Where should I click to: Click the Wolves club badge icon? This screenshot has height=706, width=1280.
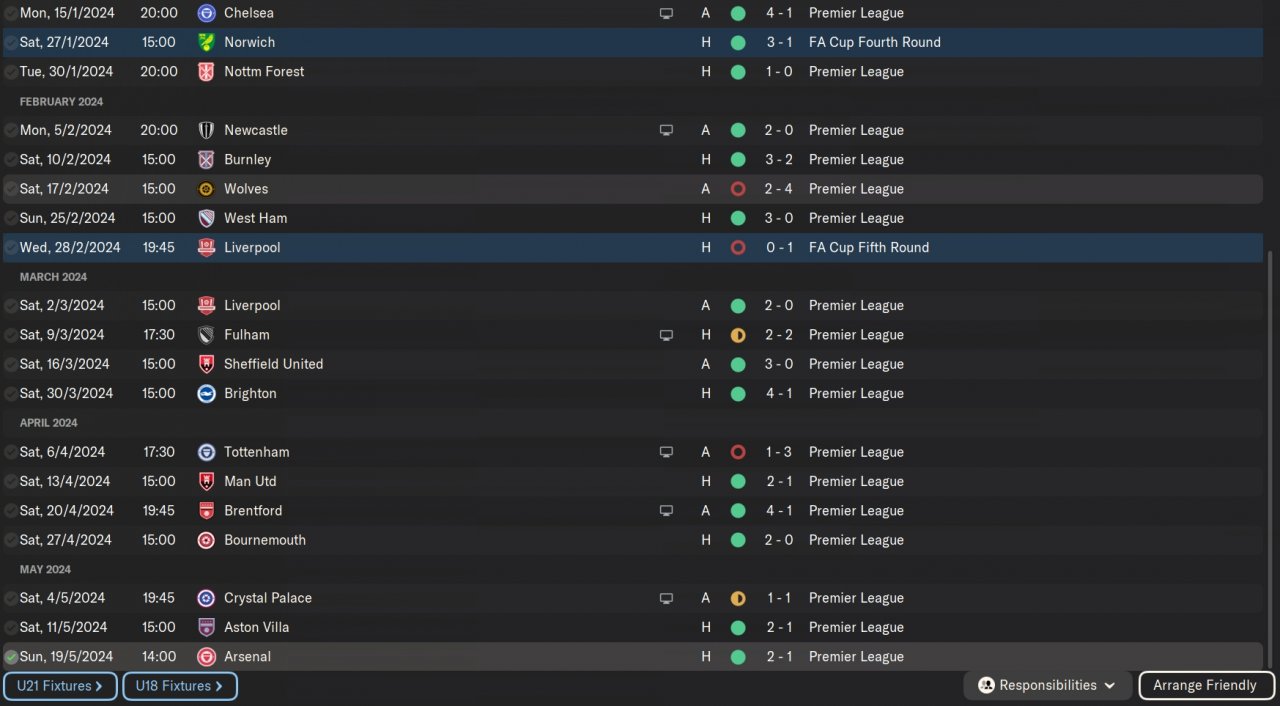coord(206,189)
